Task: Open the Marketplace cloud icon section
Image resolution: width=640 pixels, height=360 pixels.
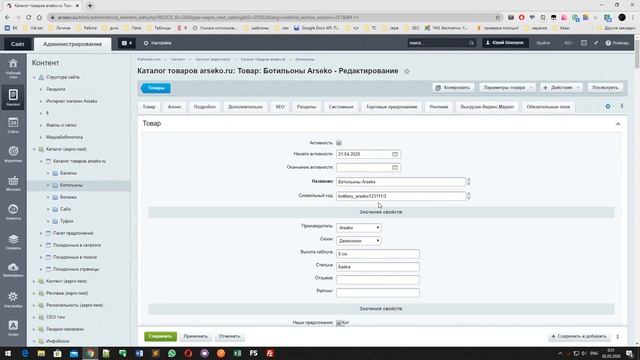Action: click(13, 270)
